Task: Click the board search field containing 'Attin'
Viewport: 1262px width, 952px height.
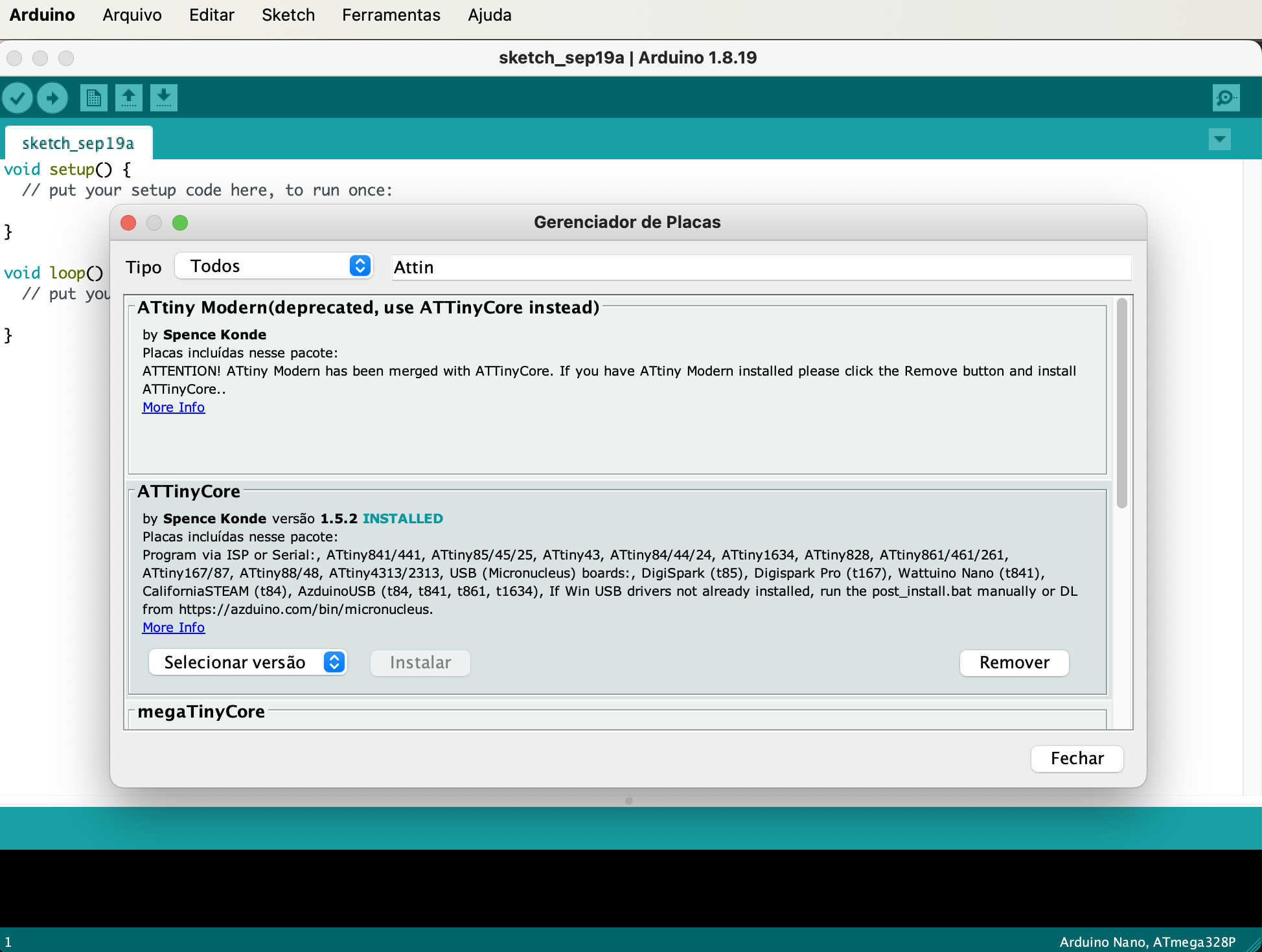Action: click(x=761, y=267)
